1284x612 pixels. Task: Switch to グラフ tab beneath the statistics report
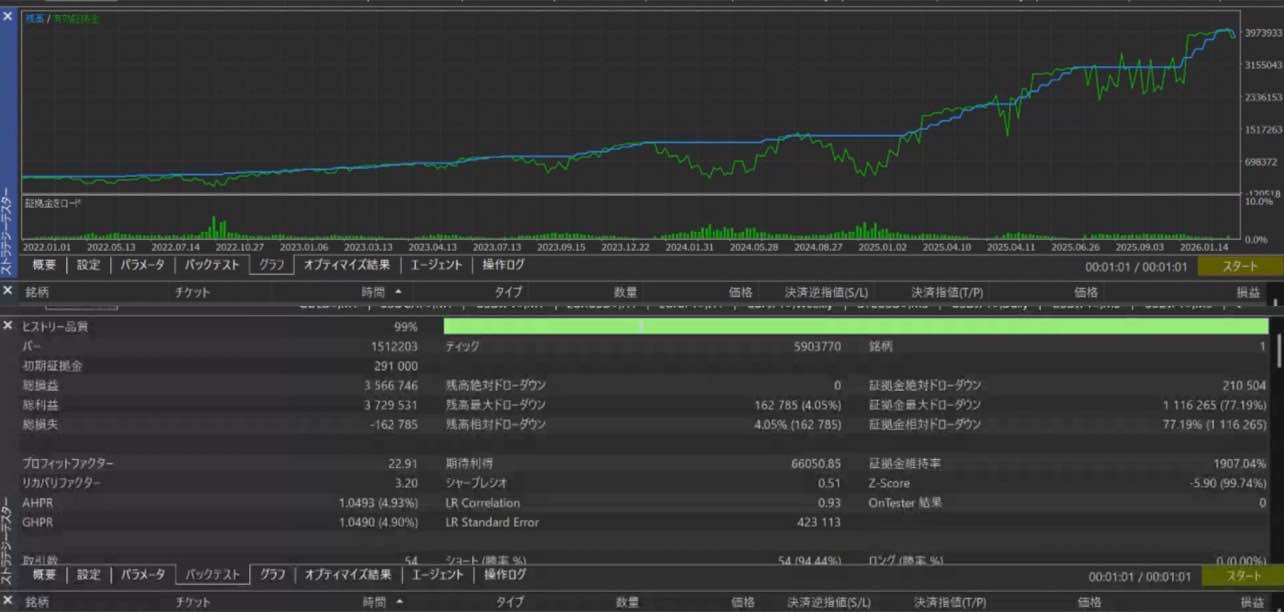click(x=273, y=575)
